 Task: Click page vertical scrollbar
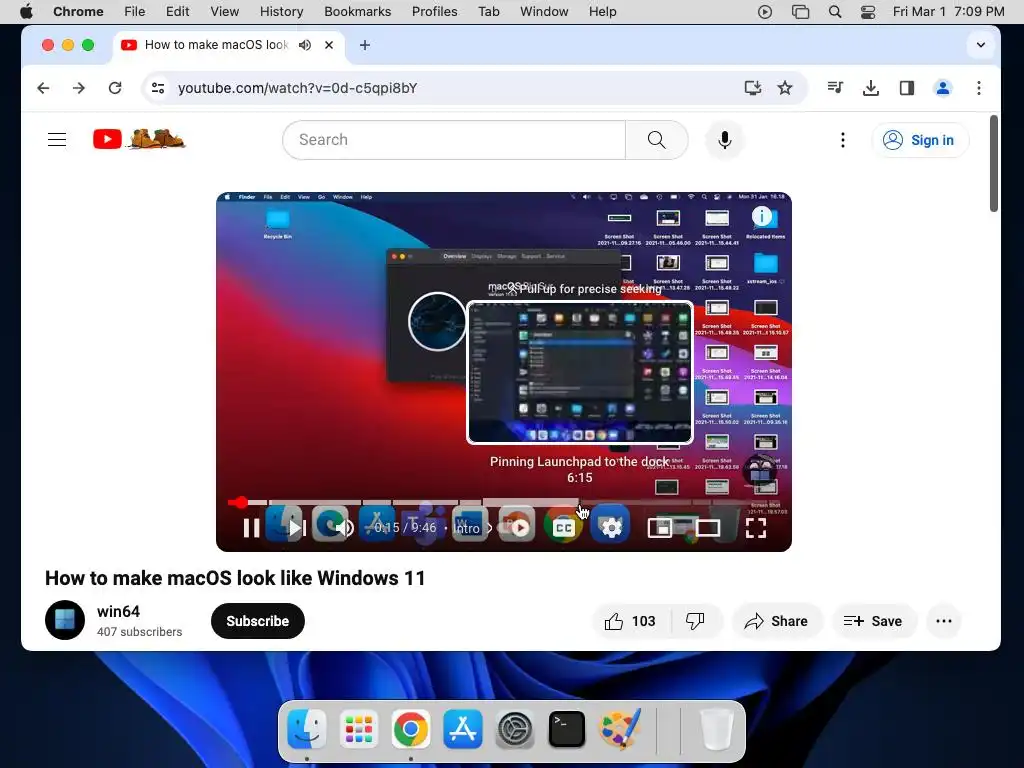pyautogui.click(x=993, y=163)
